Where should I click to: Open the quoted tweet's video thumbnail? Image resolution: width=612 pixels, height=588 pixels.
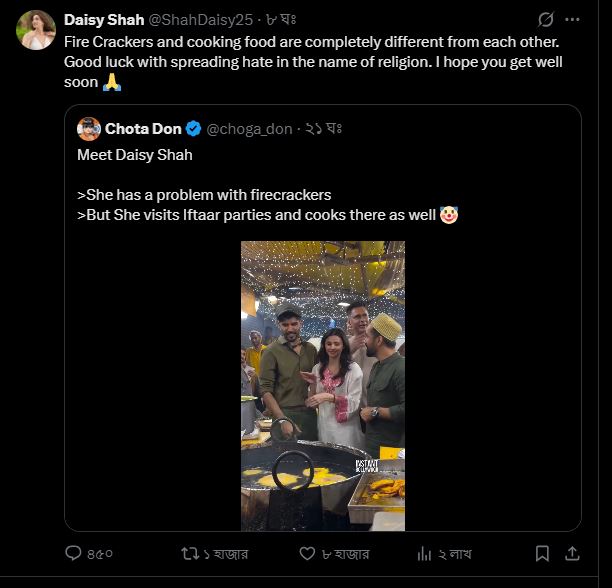coord(323,385)
